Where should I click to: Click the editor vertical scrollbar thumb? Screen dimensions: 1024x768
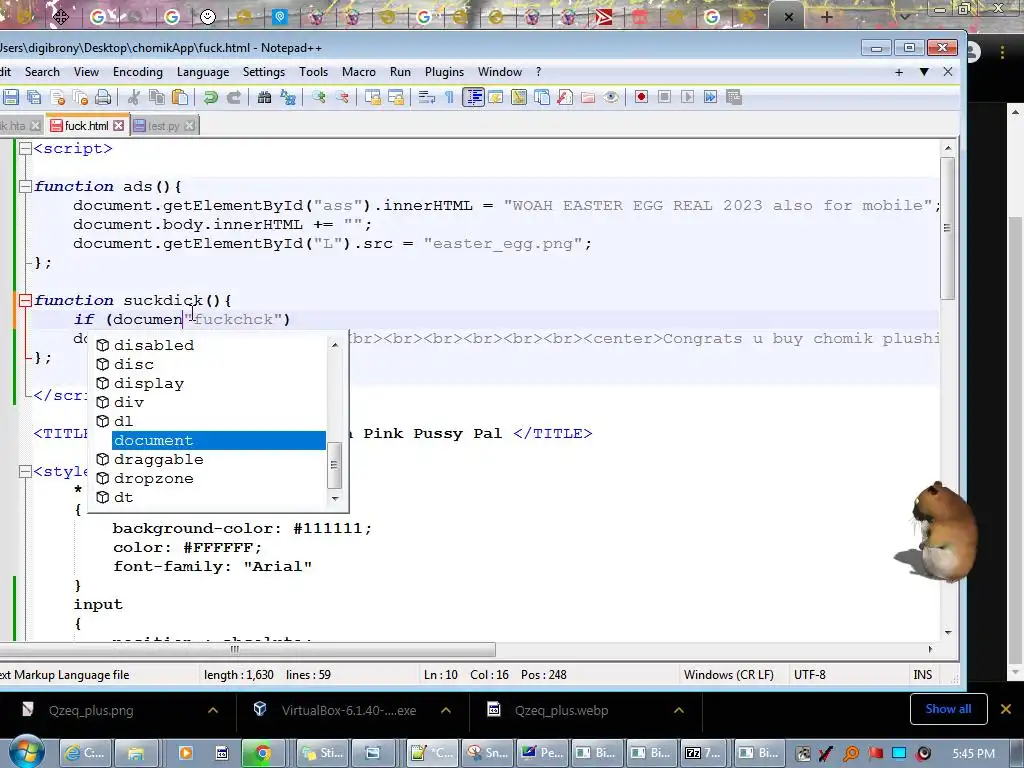[x=947, y=229]
